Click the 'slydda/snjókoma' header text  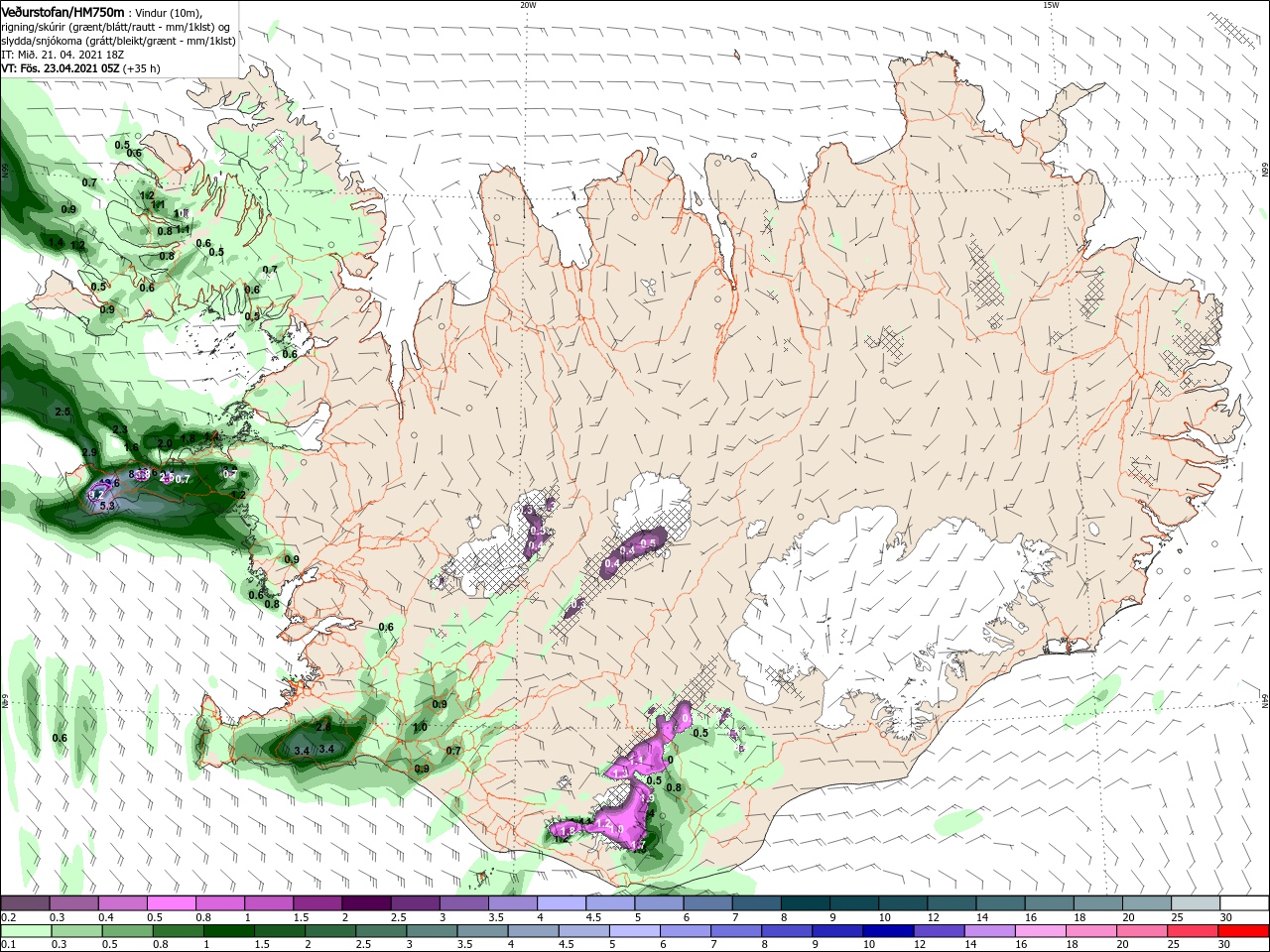click(42, 42)
